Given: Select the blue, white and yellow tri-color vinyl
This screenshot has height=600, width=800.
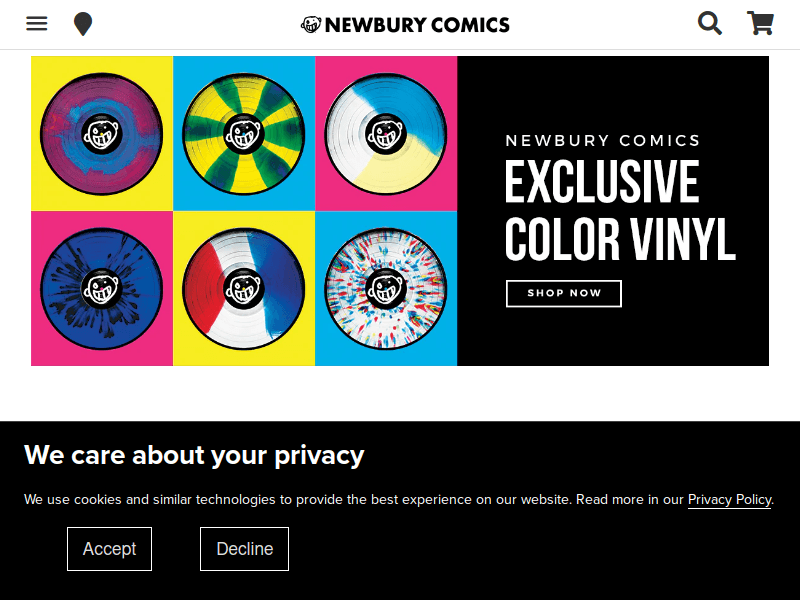Looking at the screenshot, I should (386, 133).
